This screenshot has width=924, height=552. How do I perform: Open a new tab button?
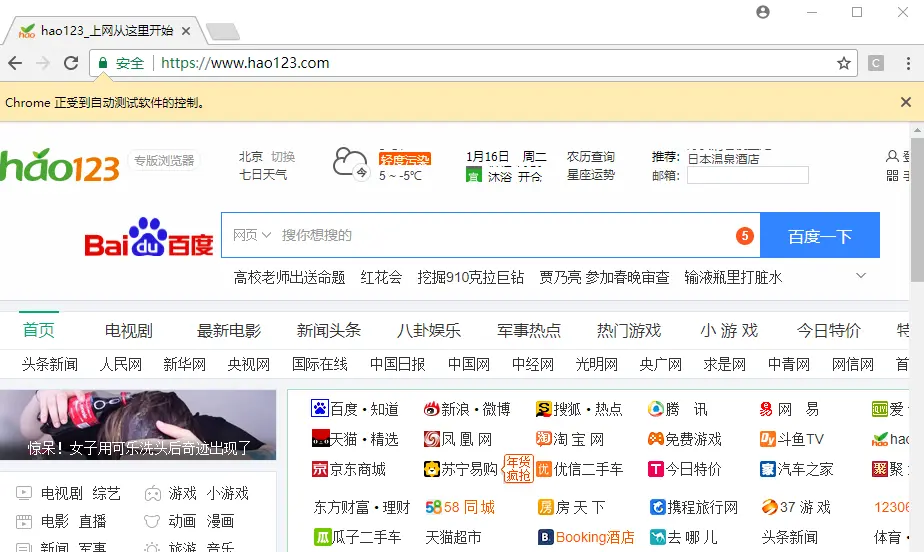(x=223, y=32)
